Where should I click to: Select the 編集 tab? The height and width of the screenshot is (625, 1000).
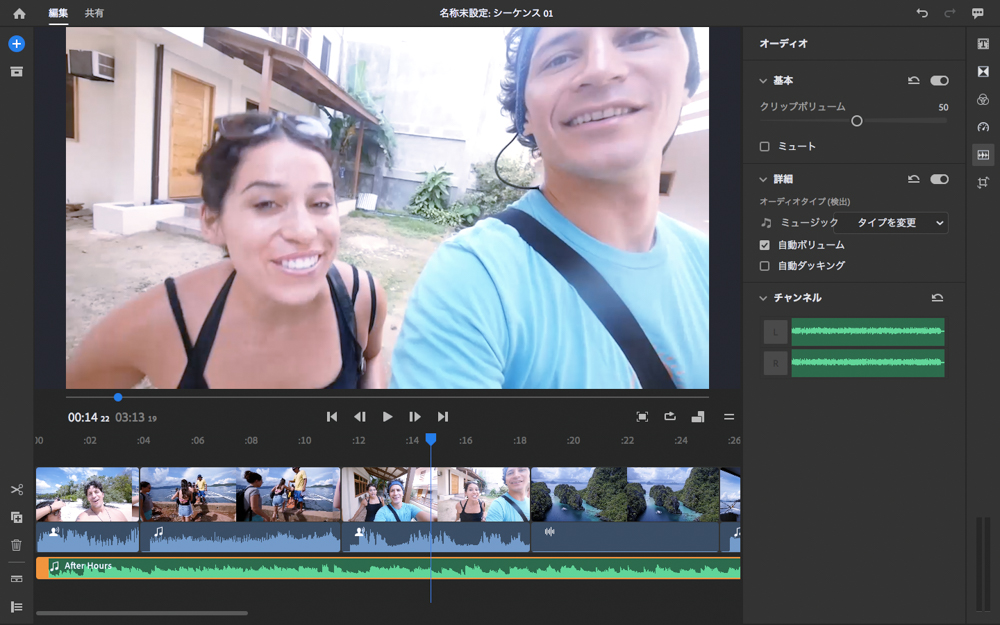[x=59, y=13]
